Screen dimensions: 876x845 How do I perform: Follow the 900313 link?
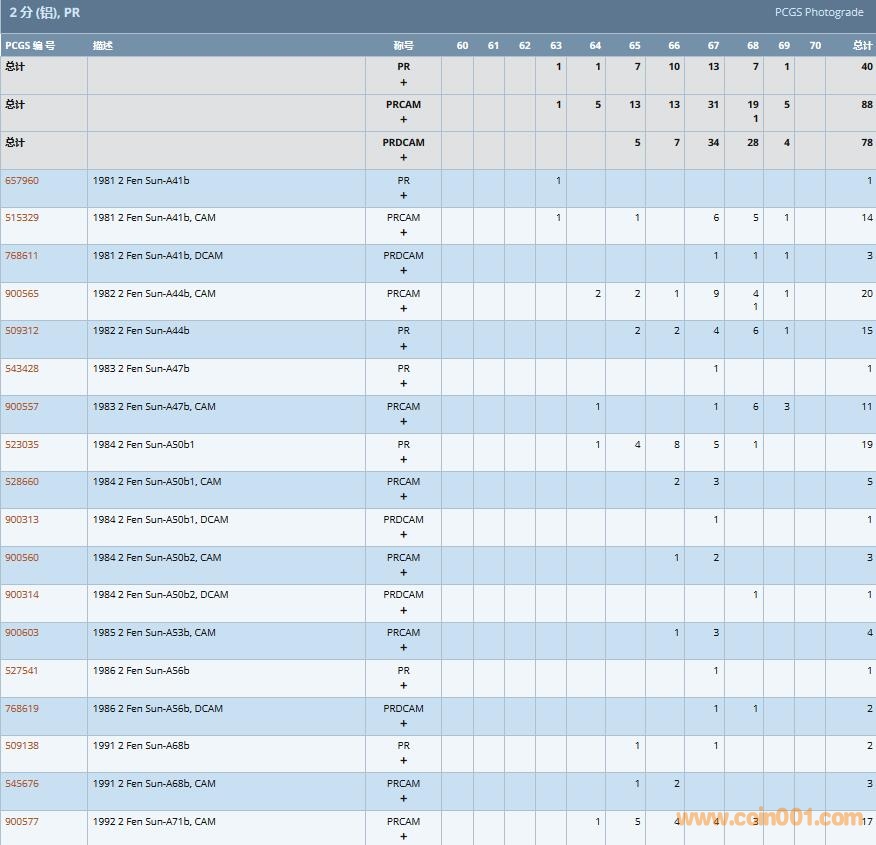pyautogui.click(x=22, y=520)
